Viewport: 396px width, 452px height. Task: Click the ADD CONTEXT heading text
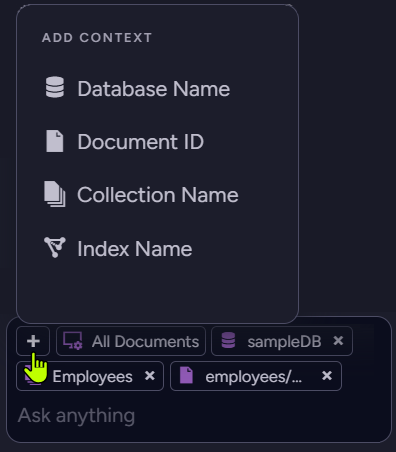pyautogui.click(x=97, y=38)
